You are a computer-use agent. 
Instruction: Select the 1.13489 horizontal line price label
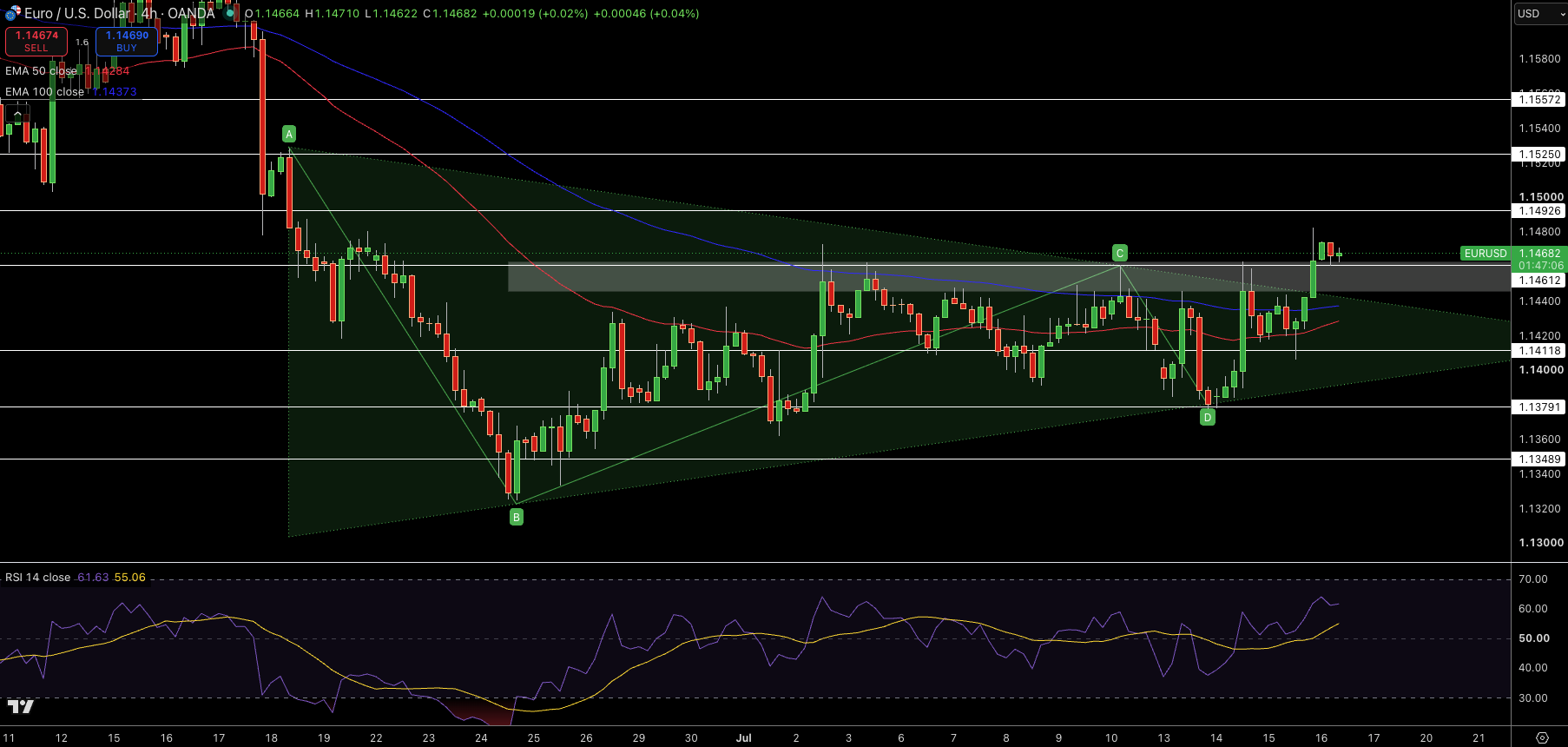(x=1539, y=459)
